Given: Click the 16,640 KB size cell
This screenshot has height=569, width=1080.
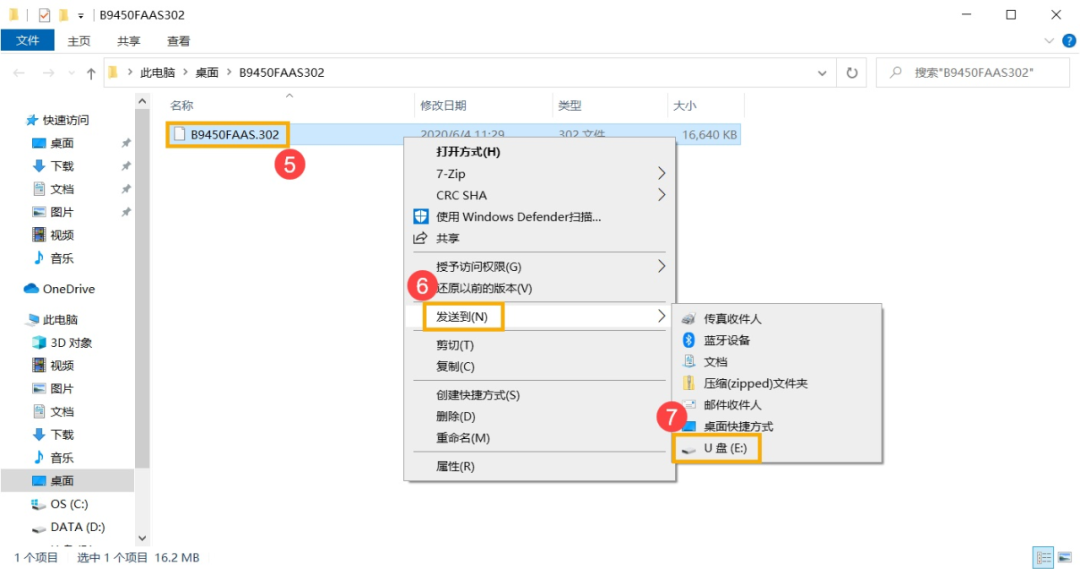Looking at the screenshot, I should (x=709, y=134).
